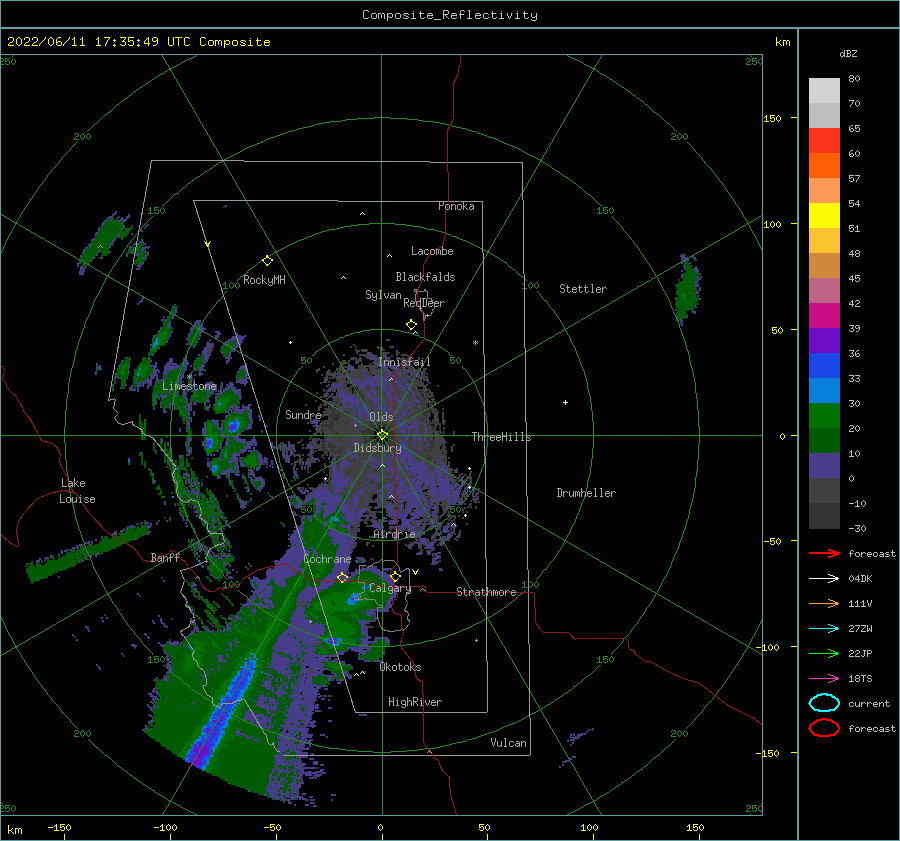This screenshot has width=900, height=841.
Task: Click the yellow diamond marker near Cochrane
Action: pos(342,577)
